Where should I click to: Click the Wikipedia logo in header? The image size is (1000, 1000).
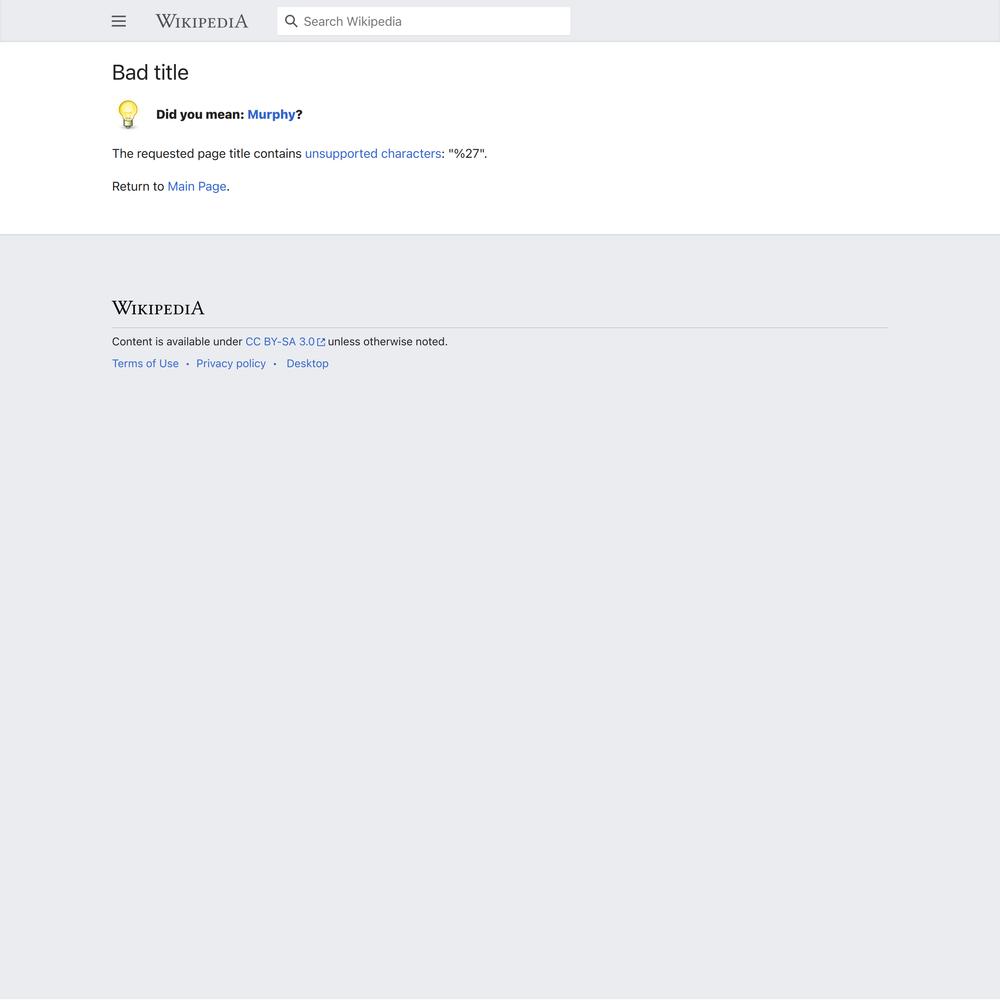pyautogui.click(x=202, y=21)
